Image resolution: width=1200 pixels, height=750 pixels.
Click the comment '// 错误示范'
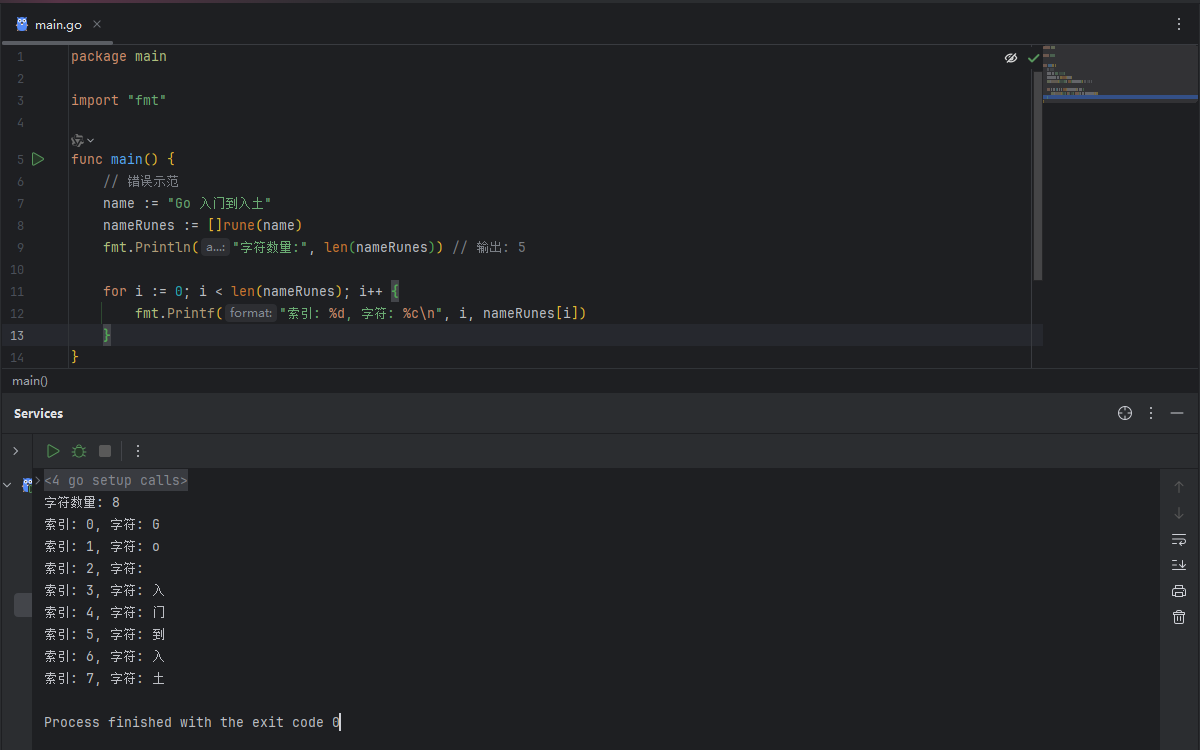click(x=141, y=181)
